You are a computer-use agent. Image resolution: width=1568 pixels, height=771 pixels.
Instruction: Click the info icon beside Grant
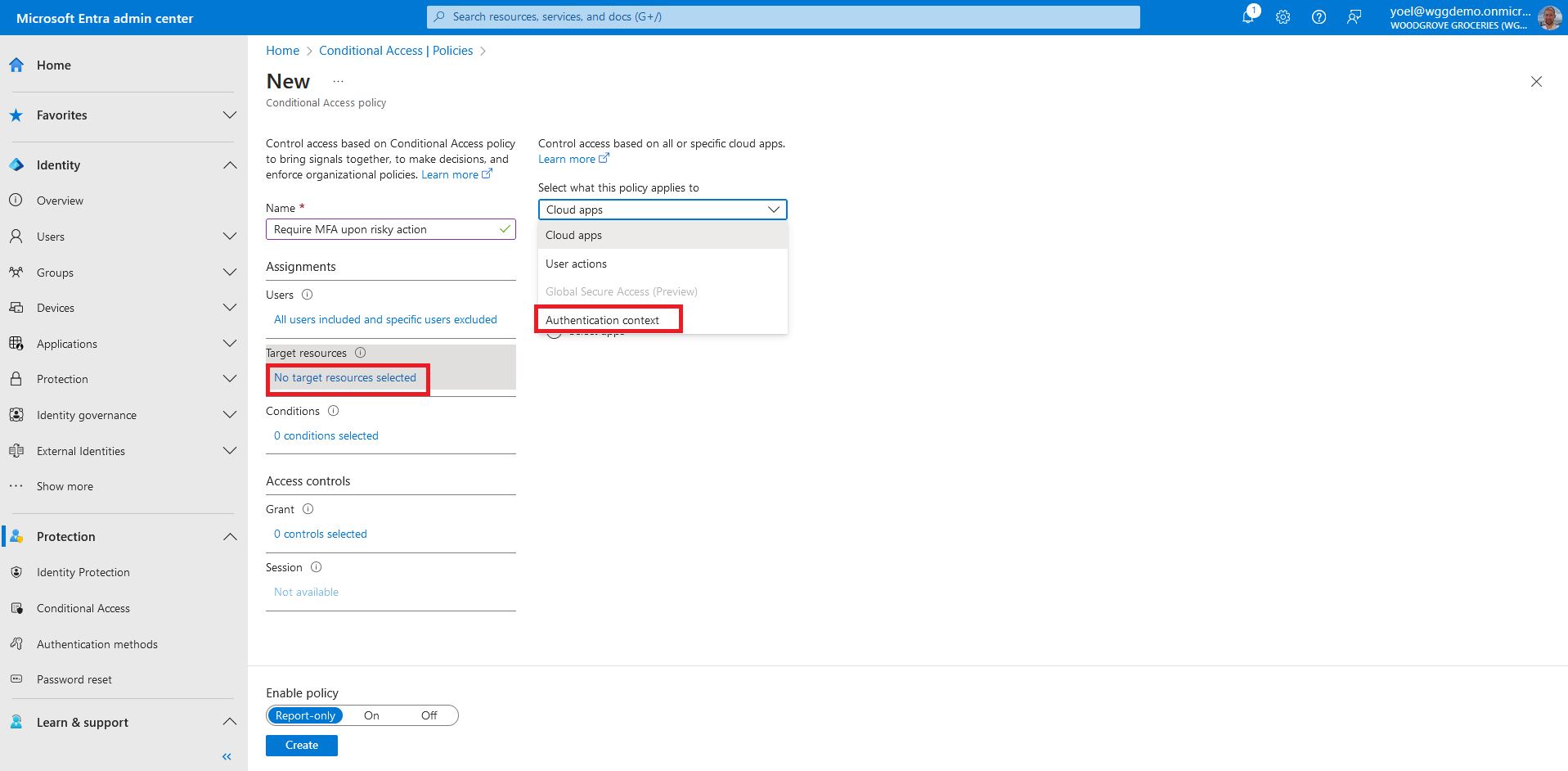308,509
